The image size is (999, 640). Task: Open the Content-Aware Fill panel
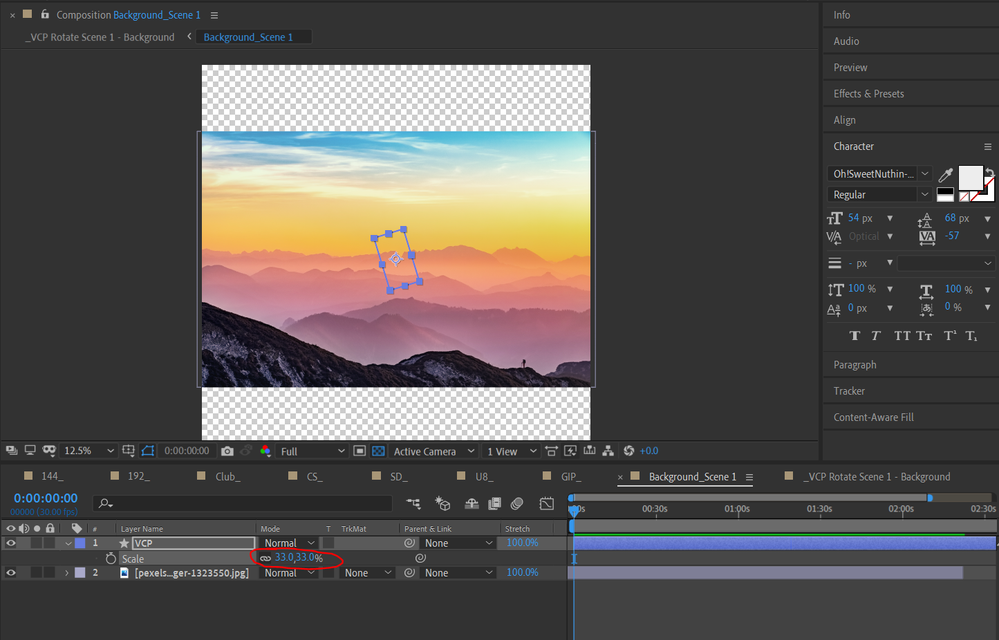pyautogui.click(x=873, y=417)
